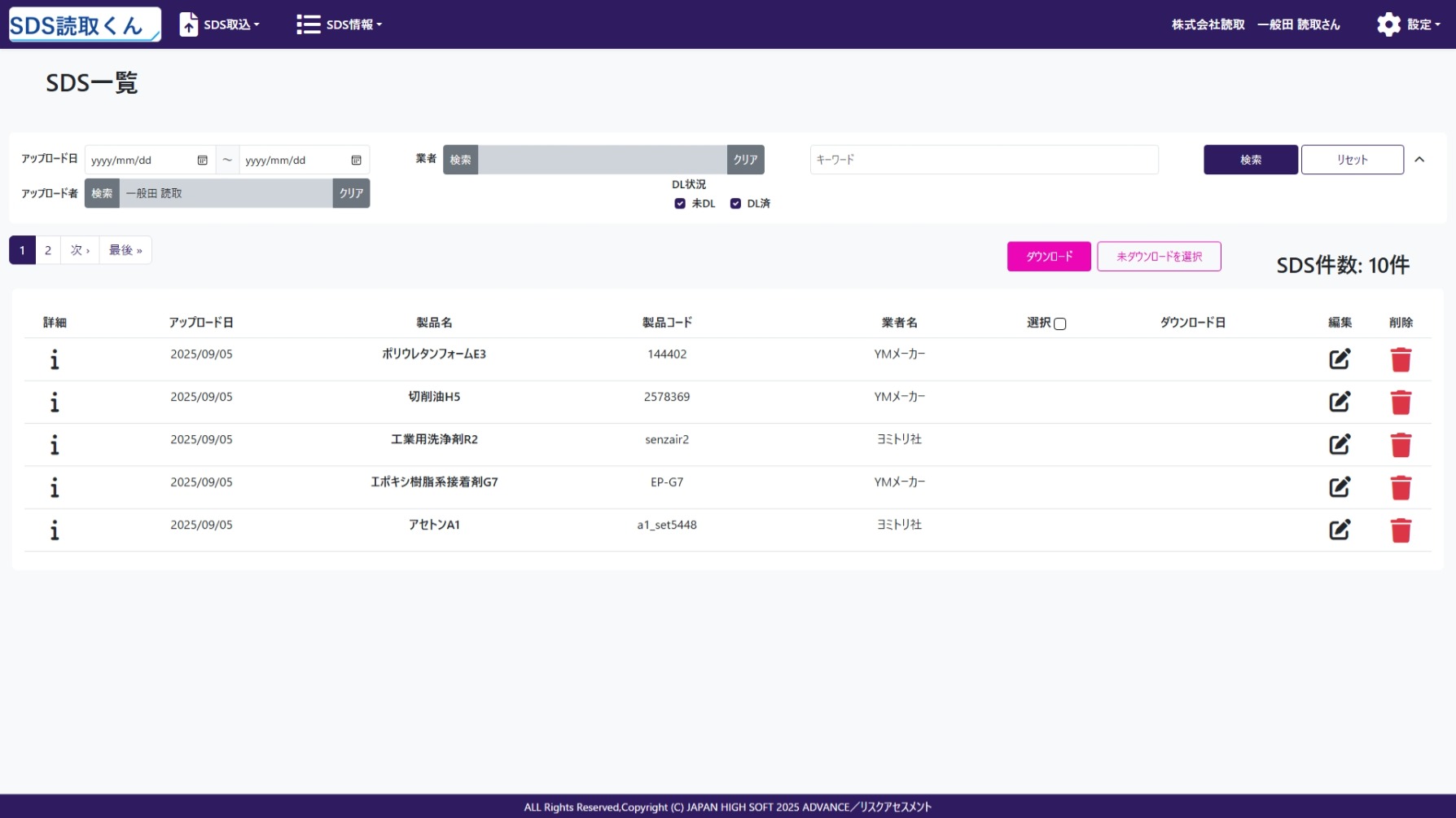Collapse the search filter panel
Viewport: 1456px width, 818px height.
(1419, 160)
